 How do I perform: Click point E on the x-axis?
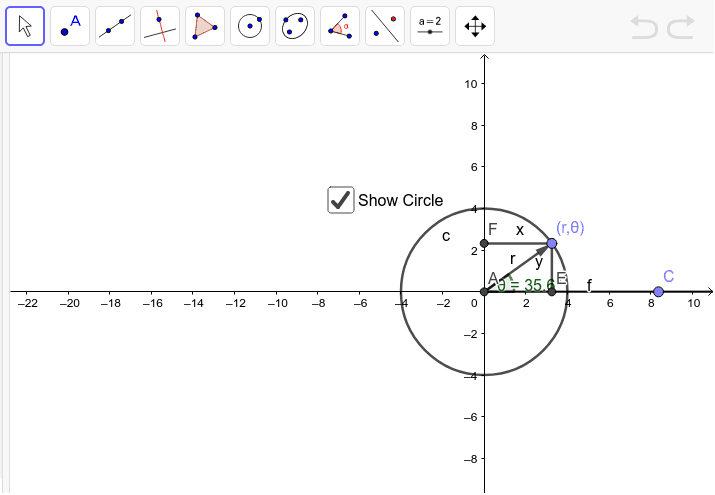click(552, 292)
